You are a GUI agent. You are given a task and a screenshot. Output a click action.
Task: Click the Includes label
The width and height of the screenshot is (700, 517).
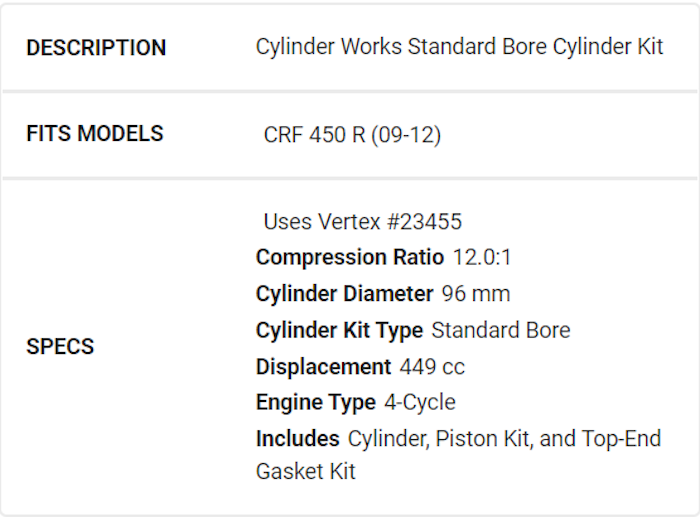(298, 439)
